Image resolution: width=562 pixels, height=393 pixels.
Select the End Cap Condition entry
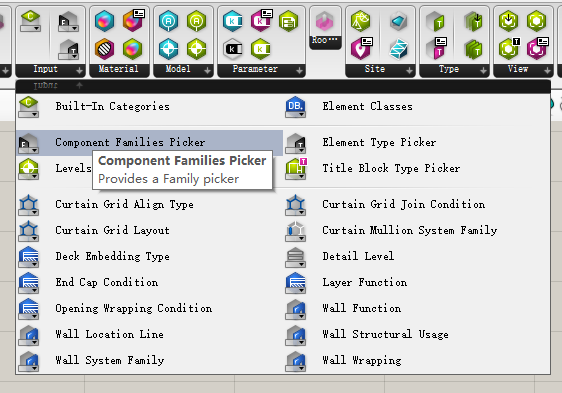click(149, 283)
